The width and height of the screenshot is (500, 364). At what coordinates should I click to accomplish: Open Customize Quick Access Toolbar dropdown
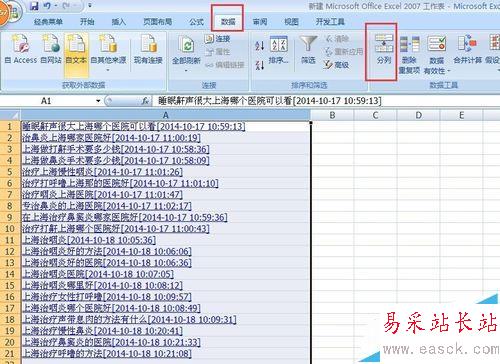[90, 6]
